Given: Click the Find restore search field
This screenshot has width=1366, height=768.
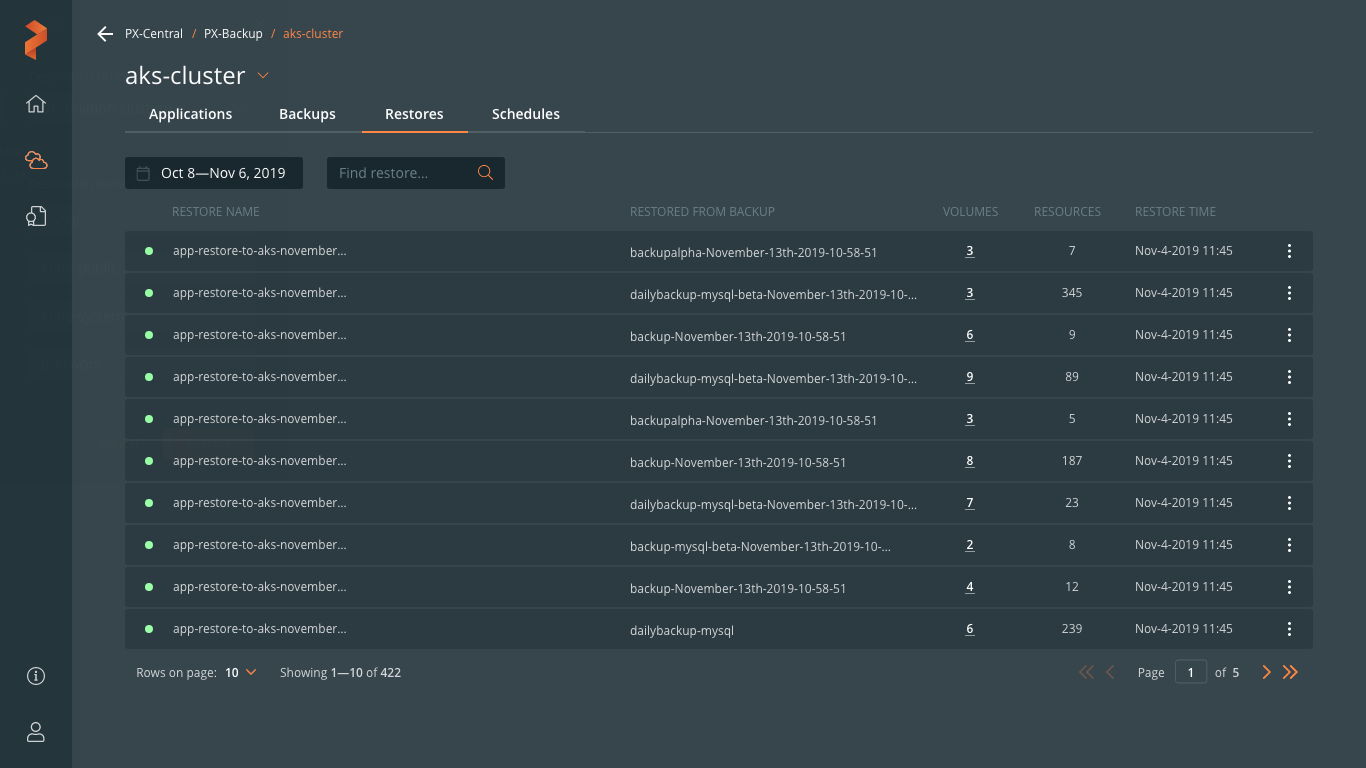Looking at the screenshot, I should (400, 173).
